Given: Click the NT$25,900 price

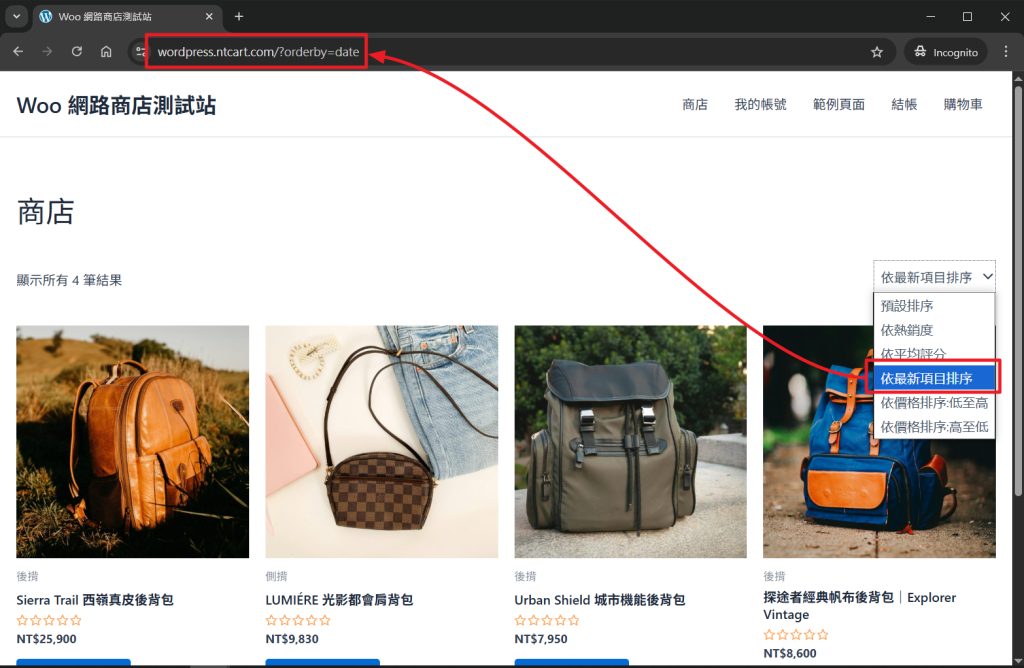Looking at the screenshot, I should pos(46,639).
